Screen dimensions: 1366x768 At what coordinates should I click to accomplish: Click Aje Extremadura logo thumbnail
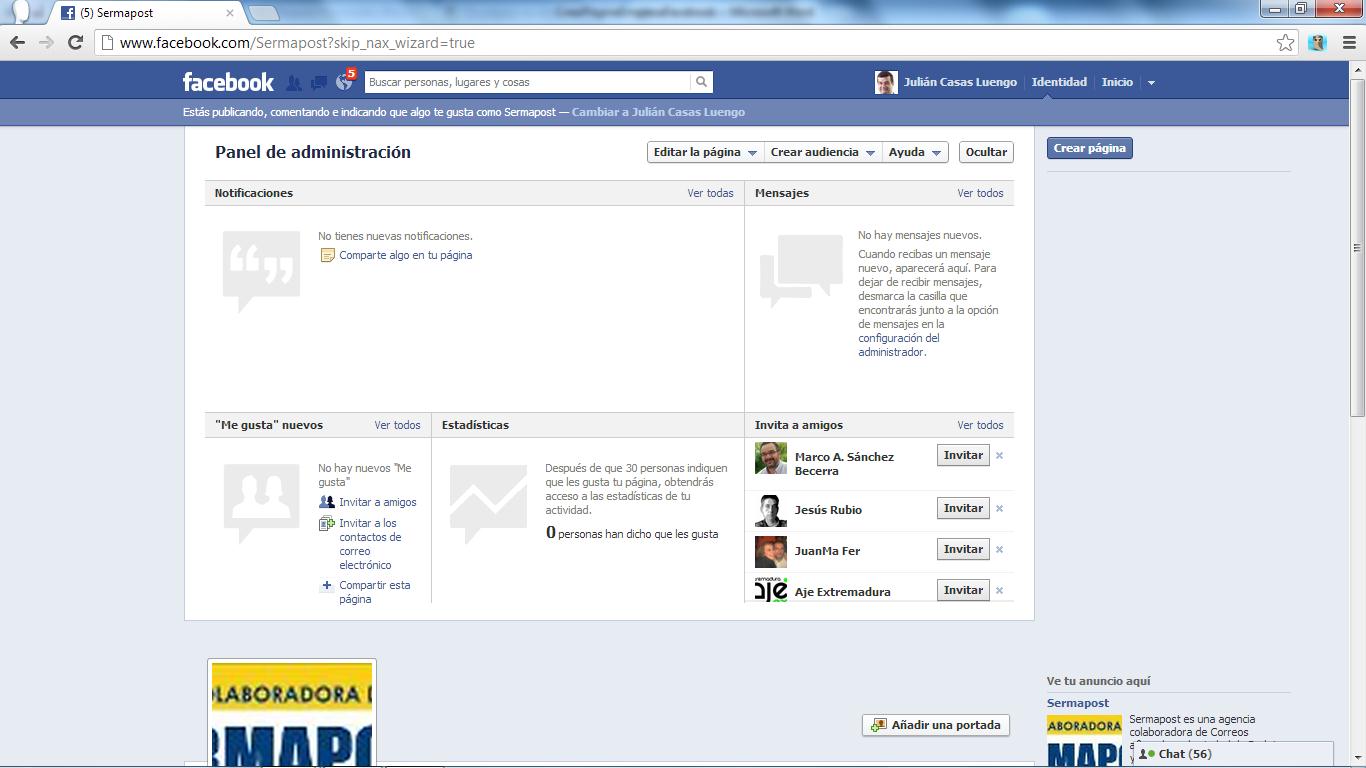tap(771, 589)
